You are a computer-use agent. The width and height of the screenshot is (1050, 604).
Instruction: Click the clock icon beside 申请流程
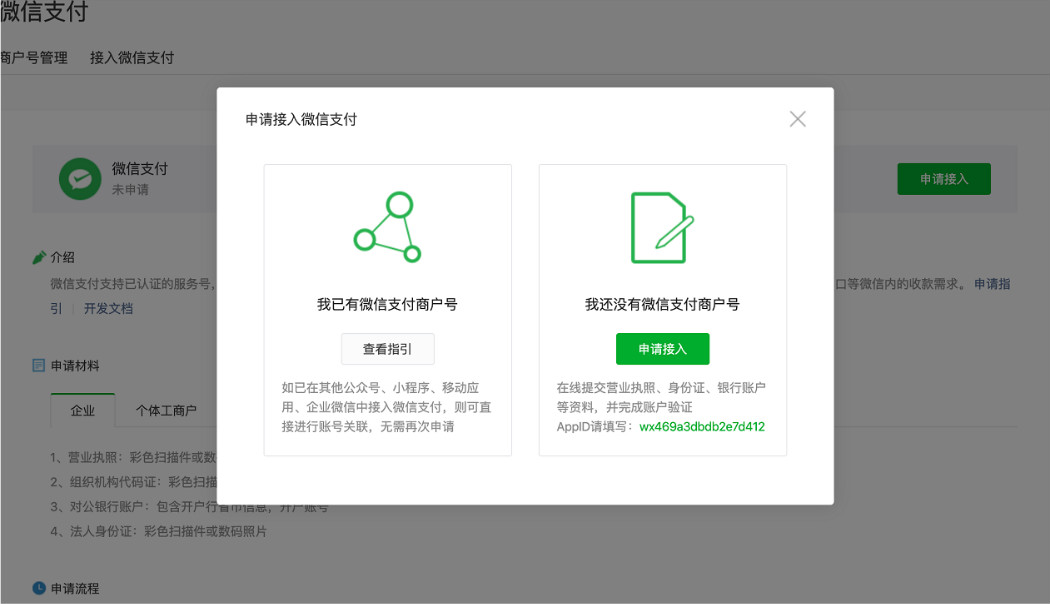39,588
